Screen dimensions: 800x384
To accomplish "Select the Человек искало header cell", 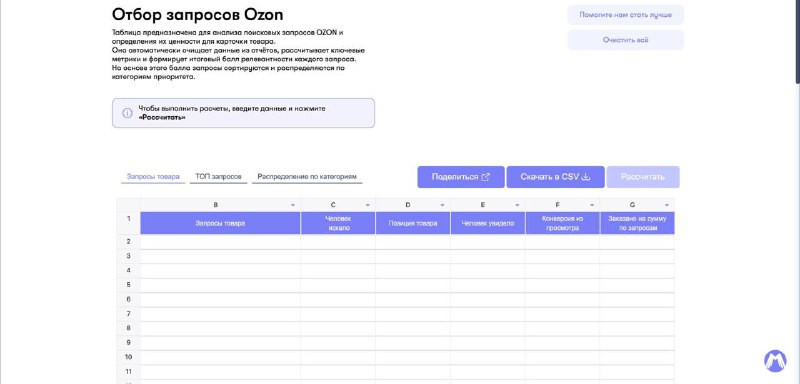I will click(338, 223).
